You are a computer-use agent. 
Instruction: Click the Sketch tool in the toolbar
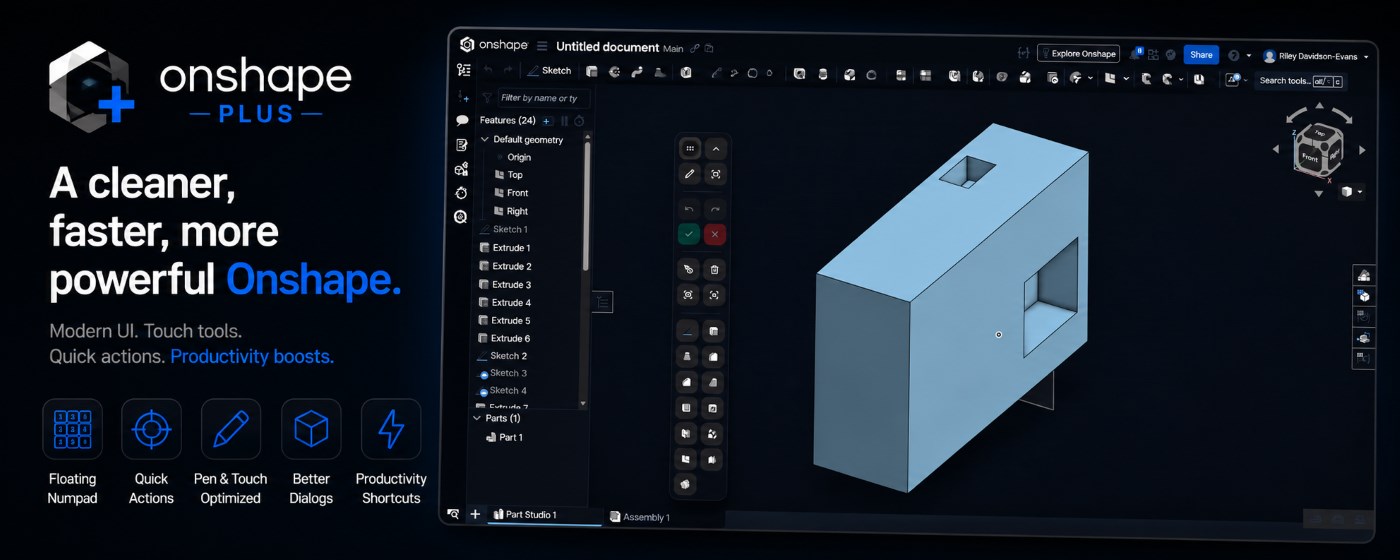(x=550, y=71)
